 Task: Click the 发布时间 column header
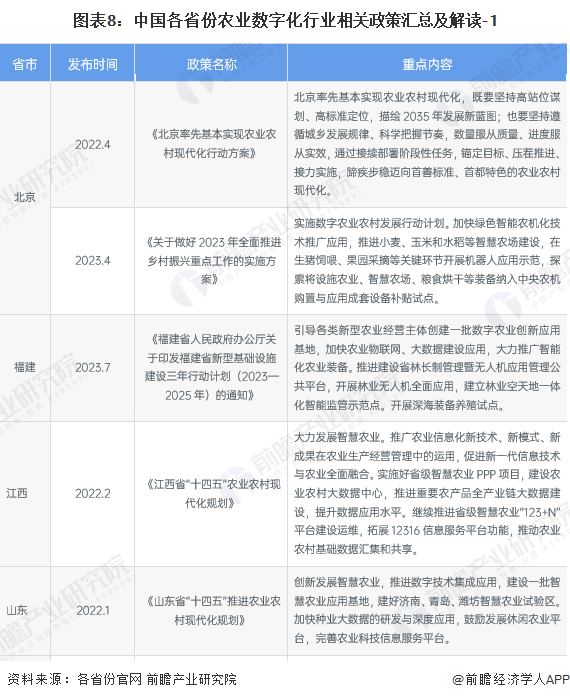[x=92, y=64]
